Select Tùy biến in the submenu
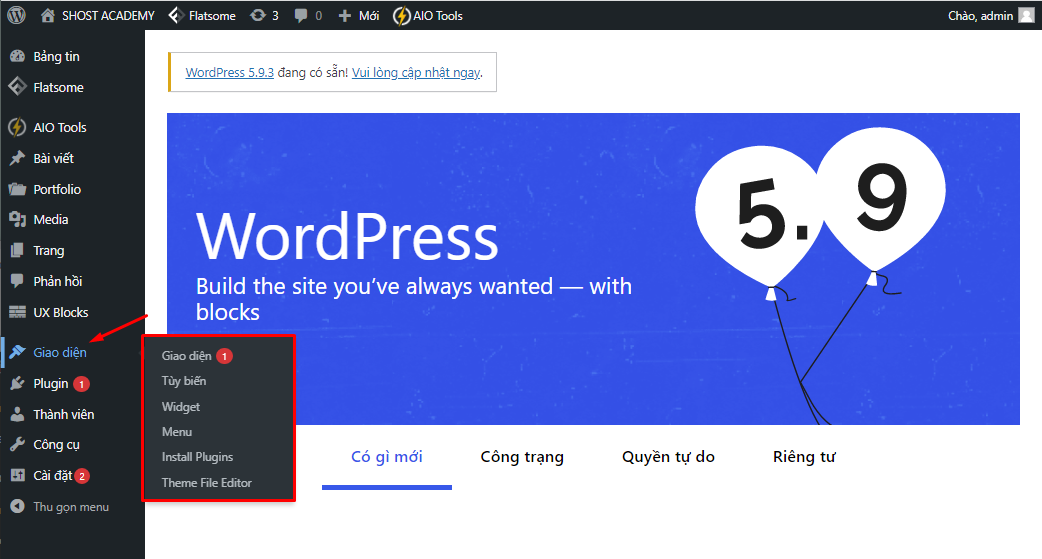 click(184, 381)
